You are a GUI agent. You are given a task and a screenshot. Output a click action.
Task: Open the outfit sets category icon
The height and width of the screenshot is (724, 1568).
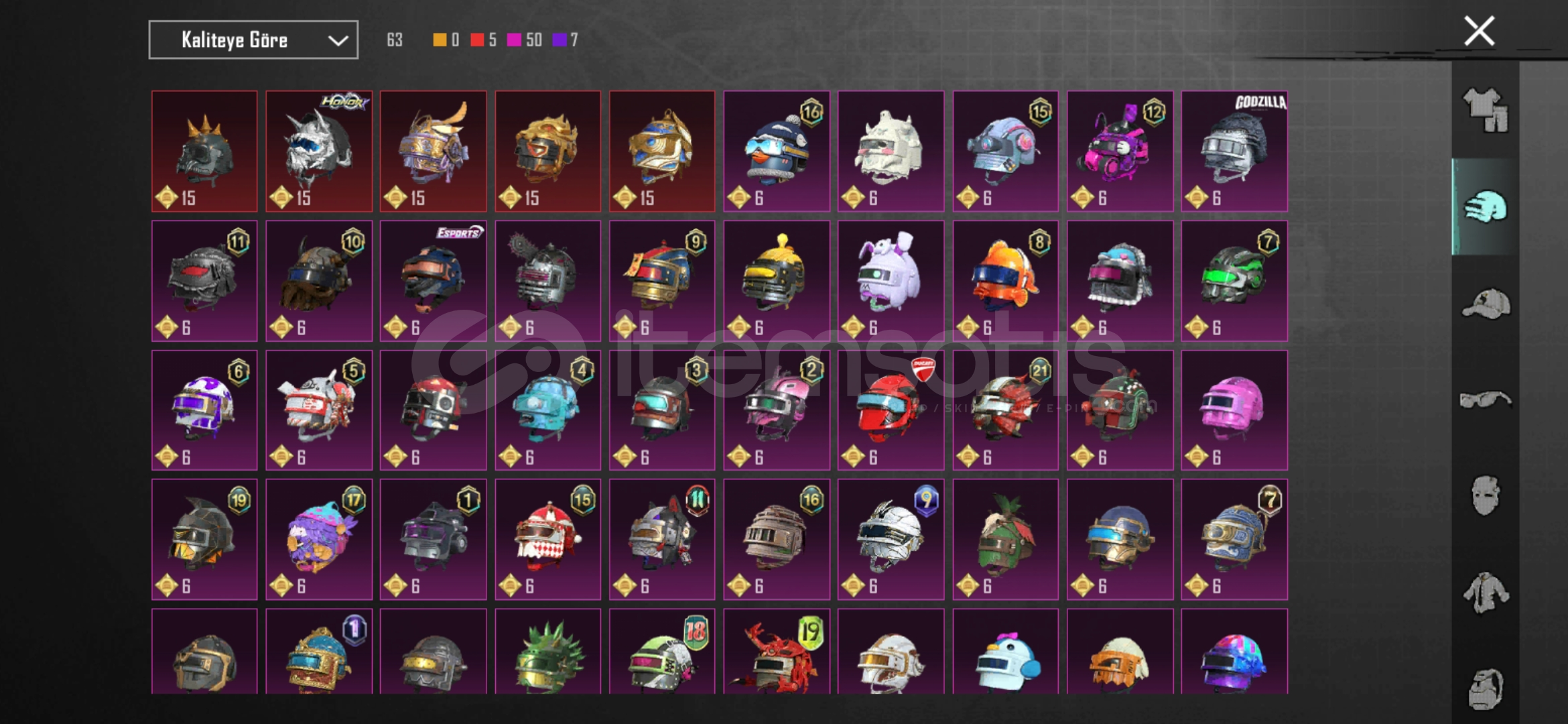click(x=1485, y=110)
